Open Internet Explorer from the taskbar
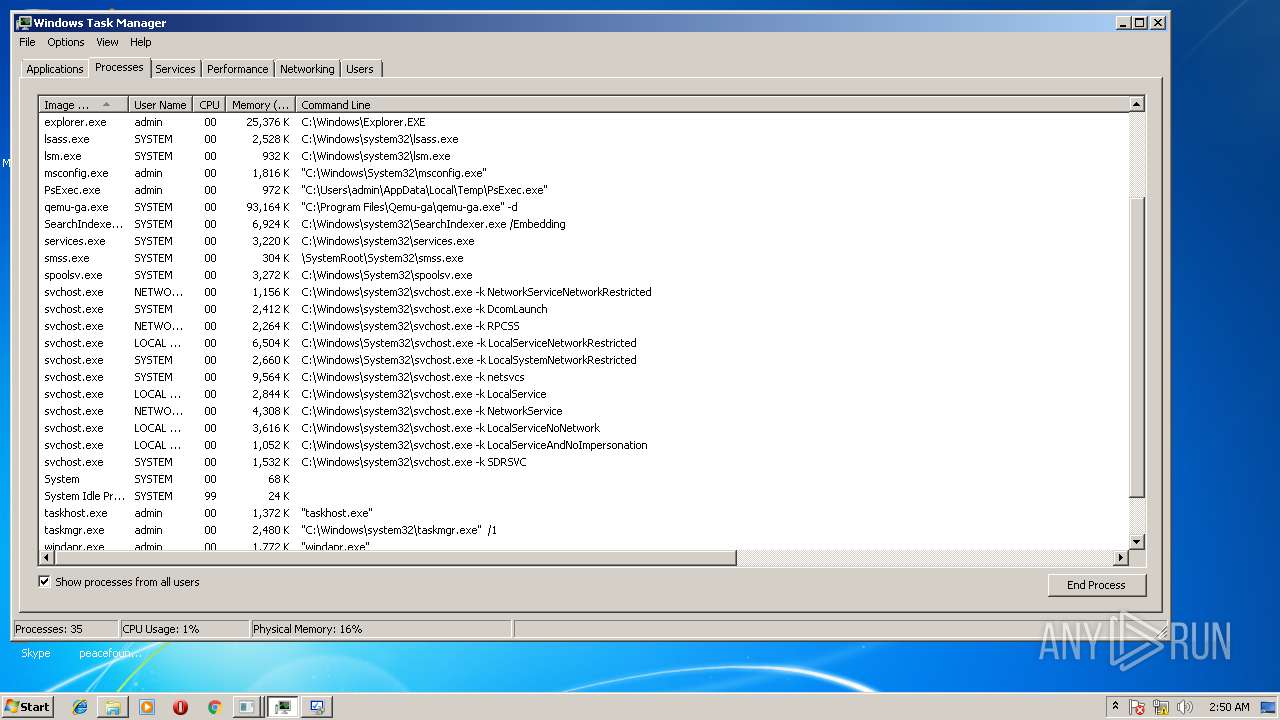Screen dimensions: 1280x720 click(80, 707)
